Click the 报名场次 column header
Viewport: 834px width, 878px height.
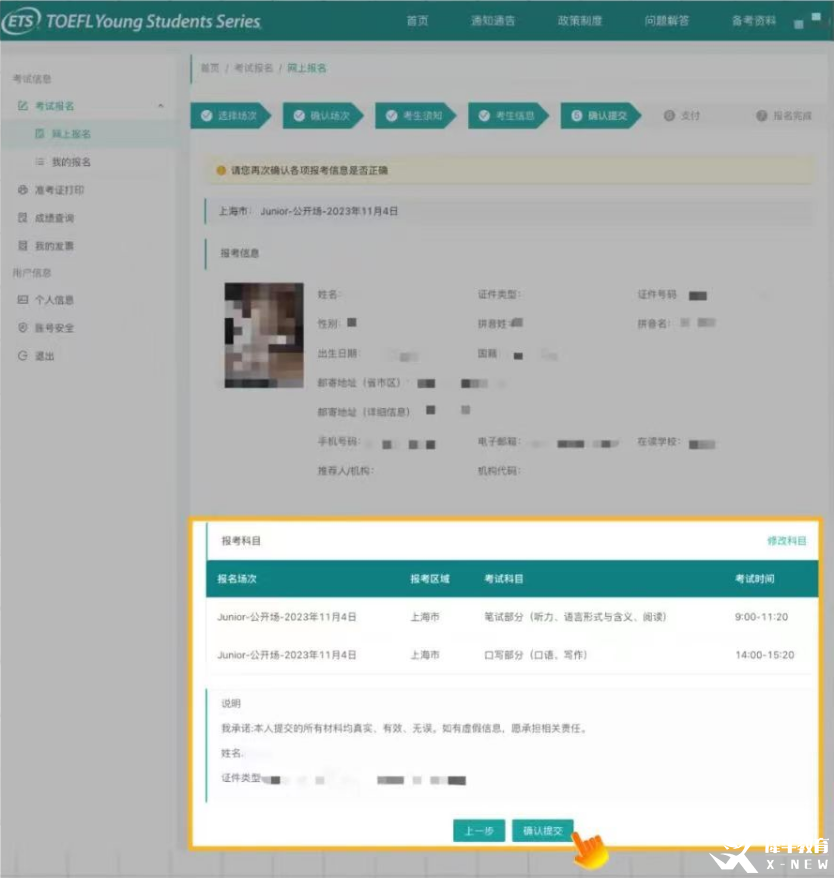coord(237,579)
